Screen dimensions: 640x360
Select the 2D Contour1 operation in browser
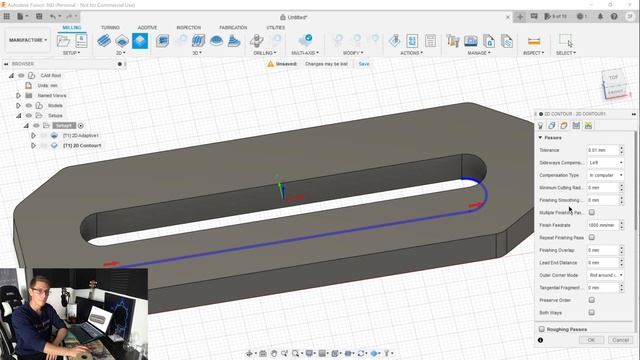coord(82,146)
